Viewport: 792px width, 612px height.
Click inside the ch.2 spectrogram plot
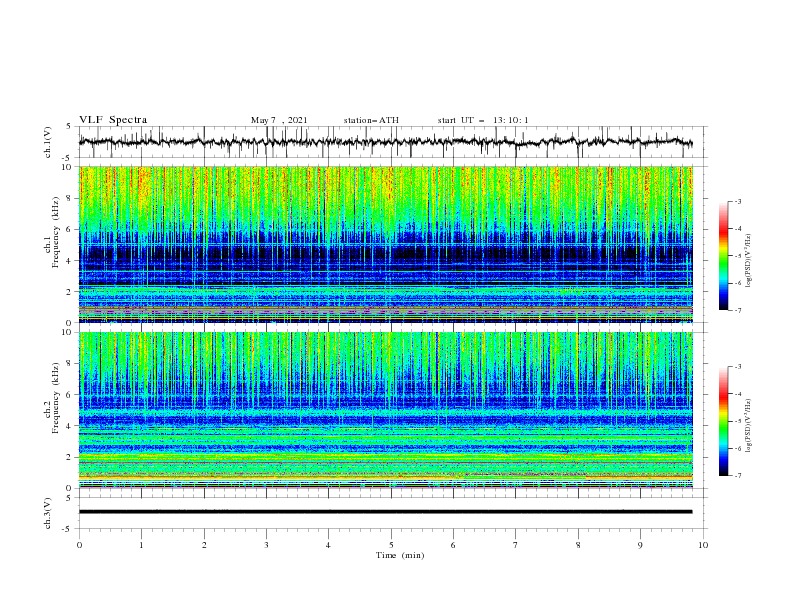click(x=385, y=410)
